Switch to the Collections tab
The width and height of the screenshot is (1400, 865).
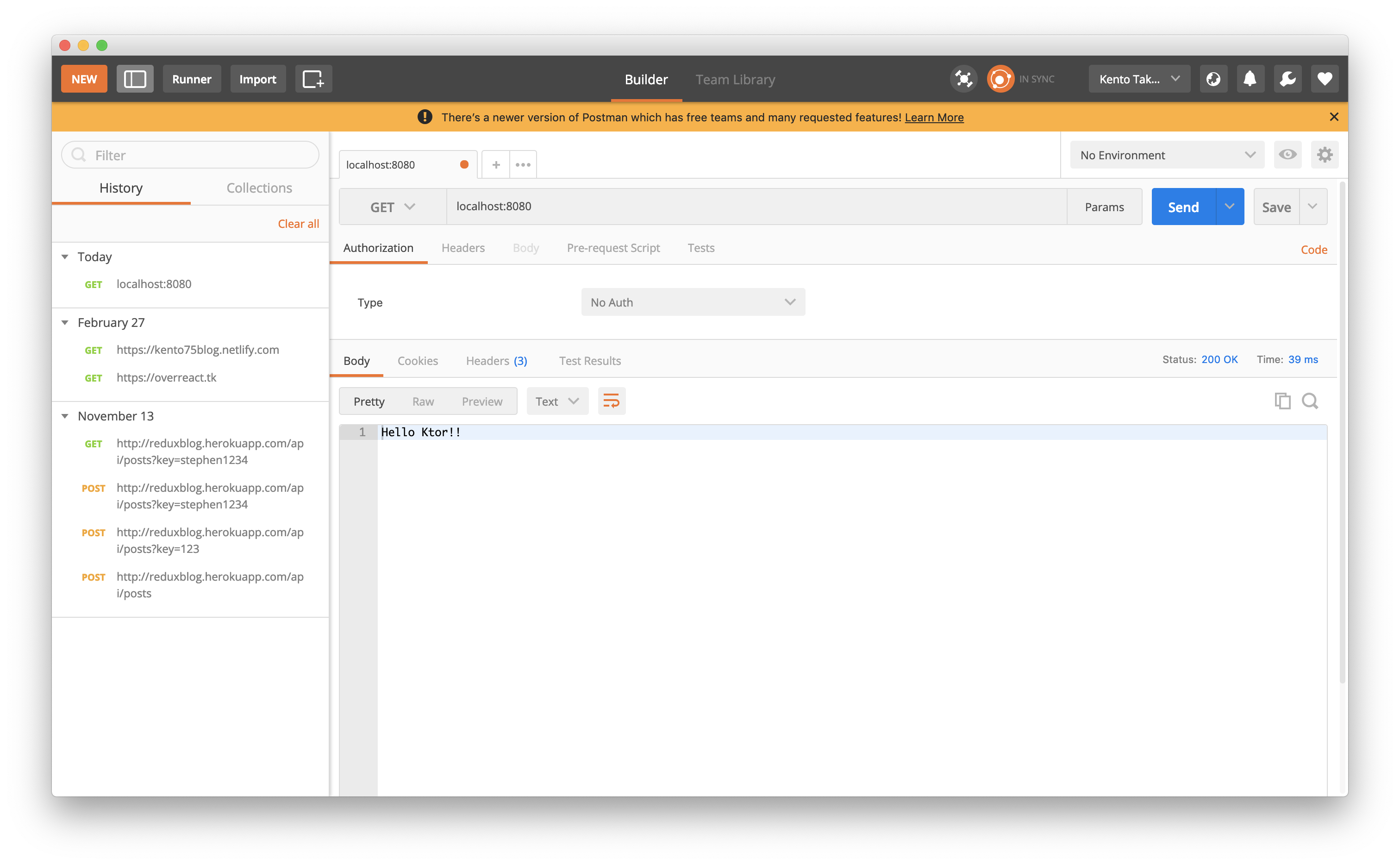tap(259, 188)
